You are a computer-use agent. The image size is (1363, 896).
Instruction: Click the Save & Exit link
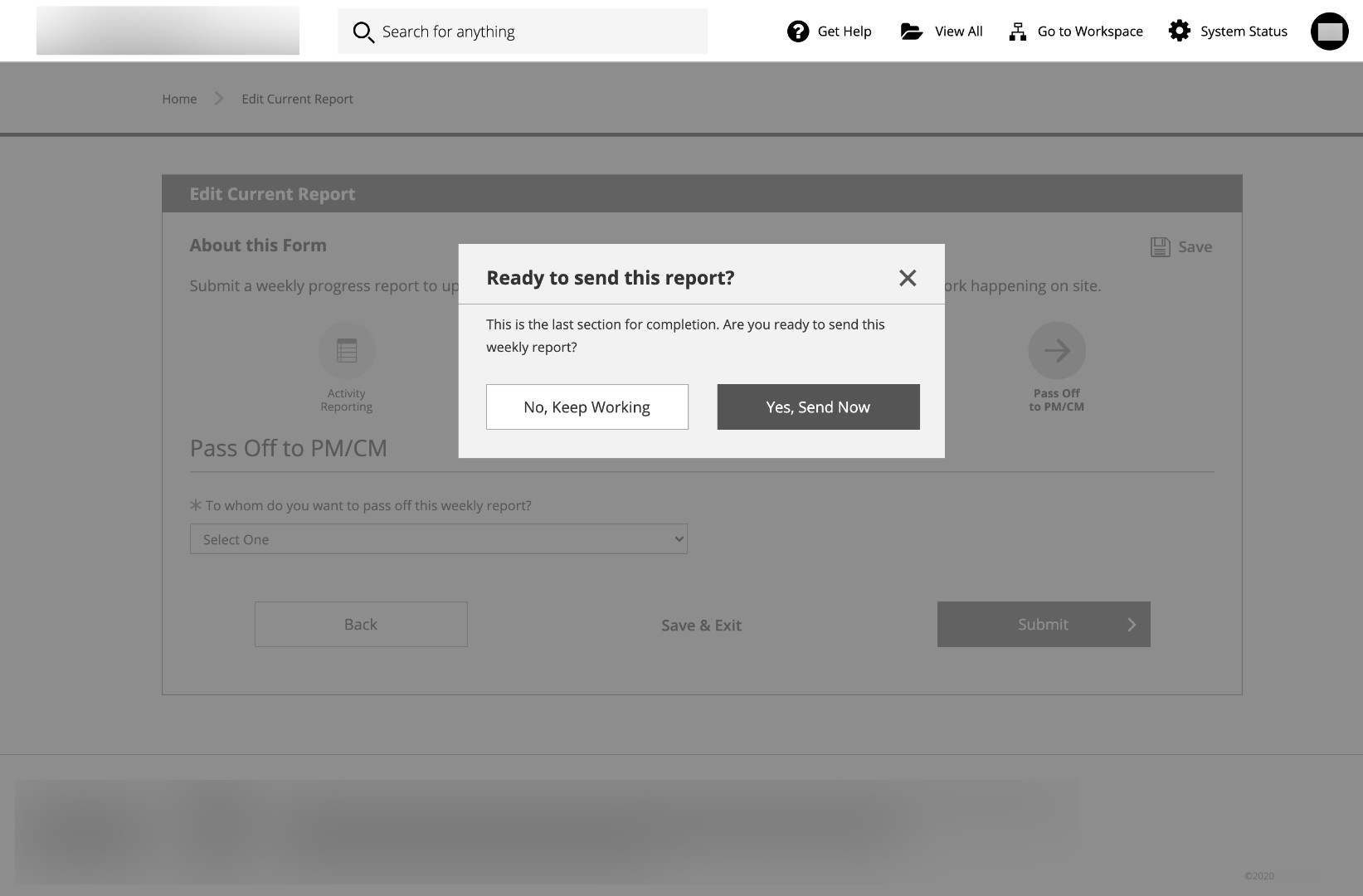click(701, 626)
